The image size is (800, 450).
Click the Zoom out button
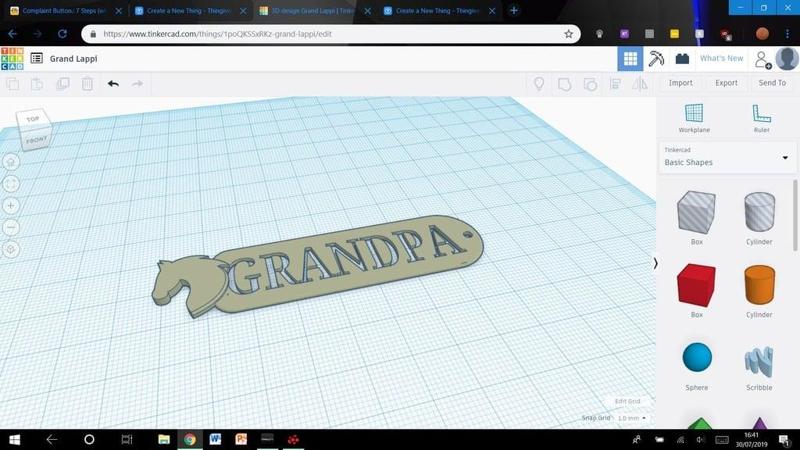pyautogui.click(x=11, y=228)
